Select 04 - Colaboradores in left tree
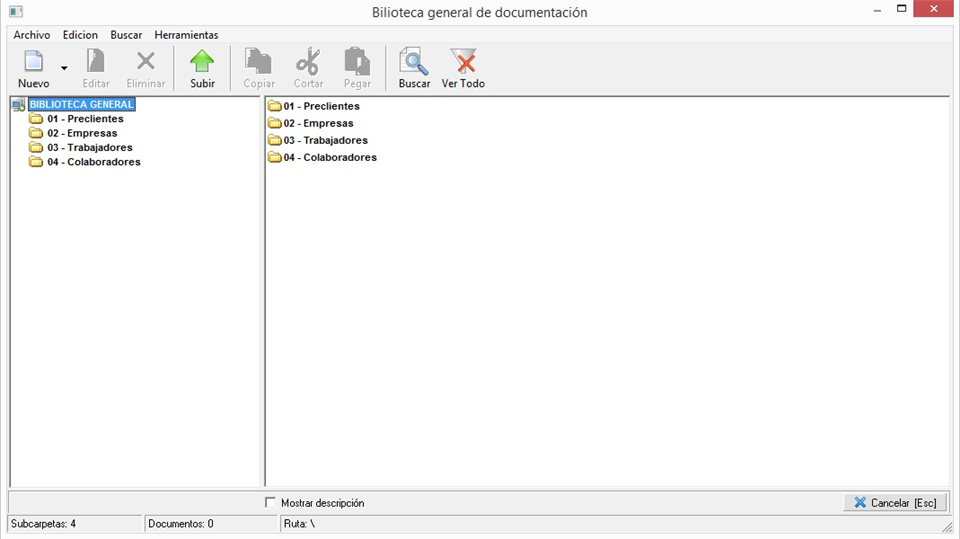This screenshot has height=539, width=960. point(93,162)
